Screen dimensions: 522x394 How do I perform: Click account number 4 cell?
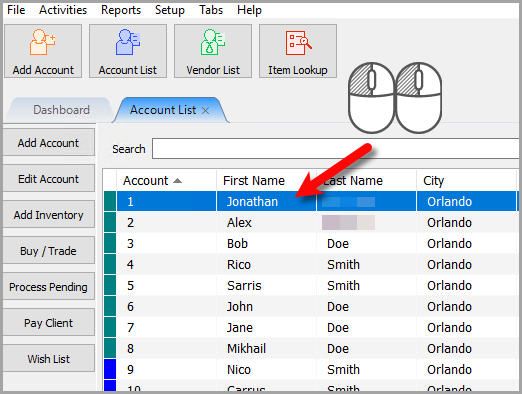166,264
